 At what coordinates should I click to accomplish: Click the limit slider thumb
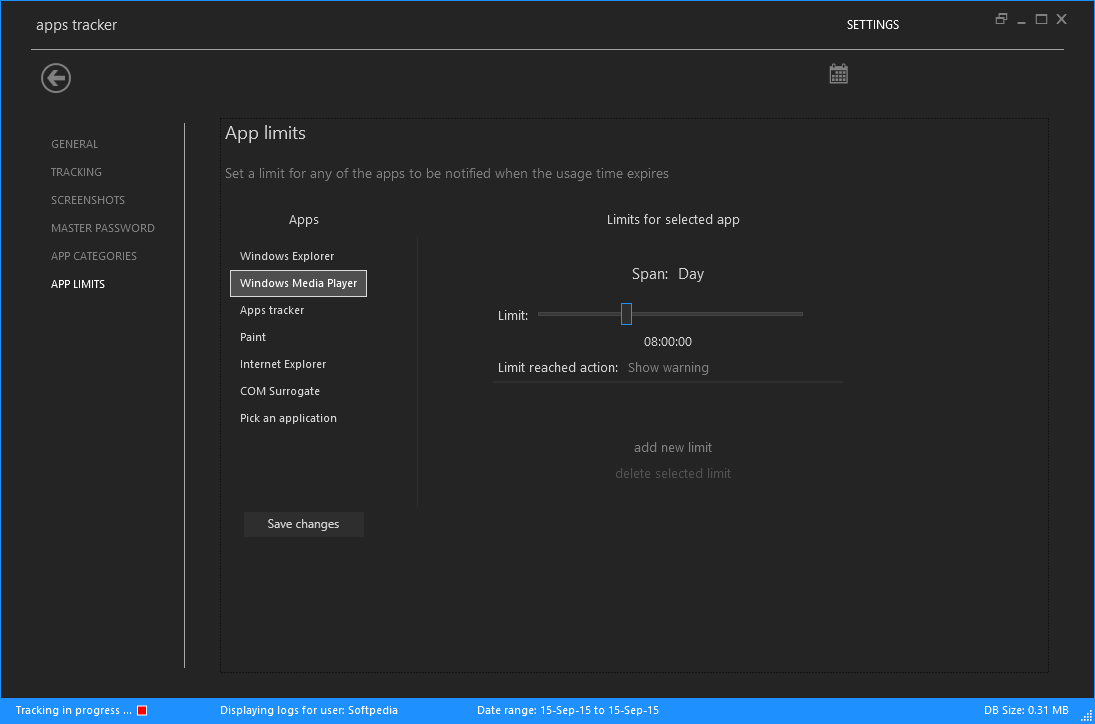626,314
